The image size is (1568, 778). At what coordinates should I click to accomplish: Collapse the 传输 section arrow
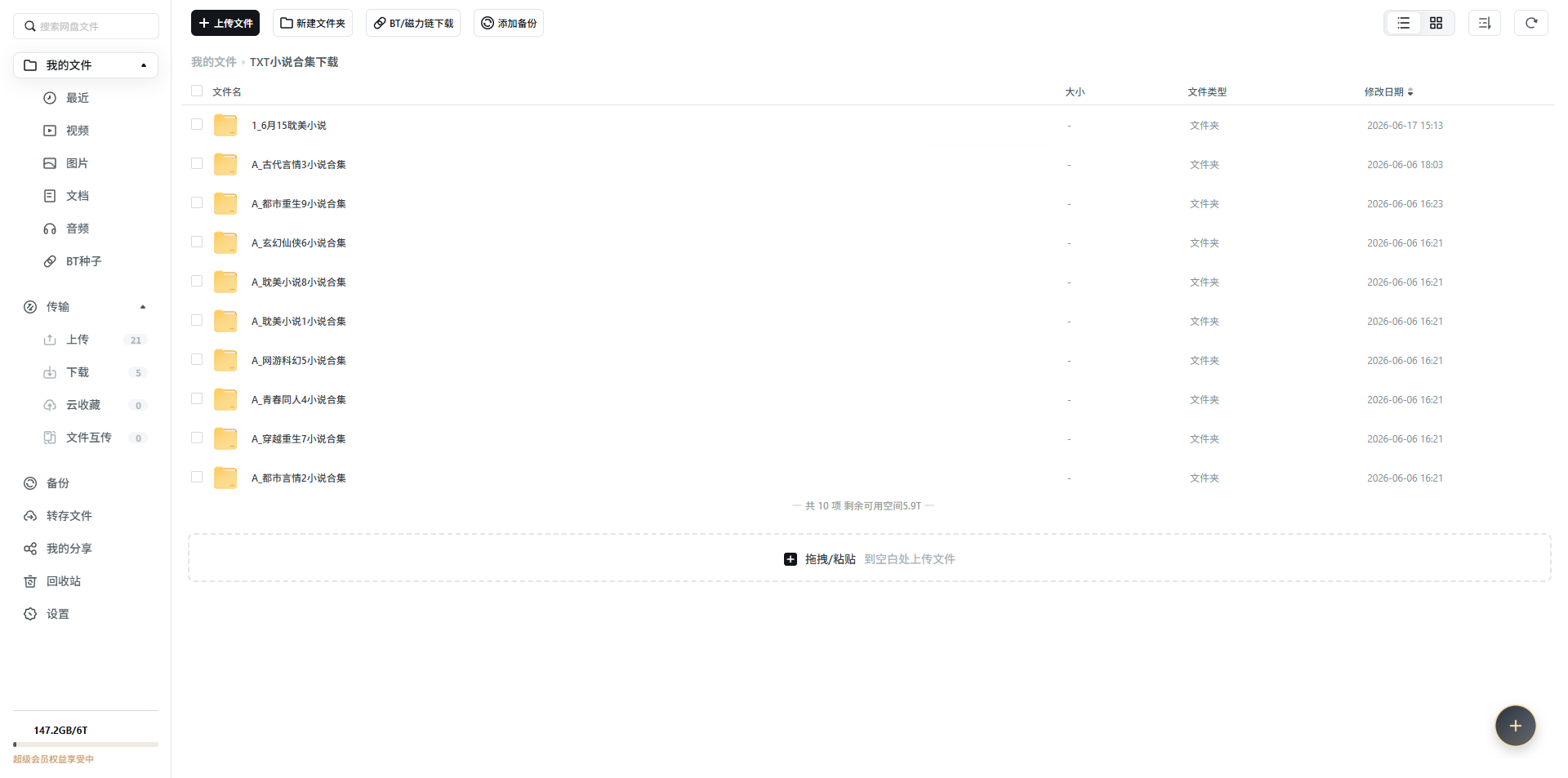coord(143,307)
